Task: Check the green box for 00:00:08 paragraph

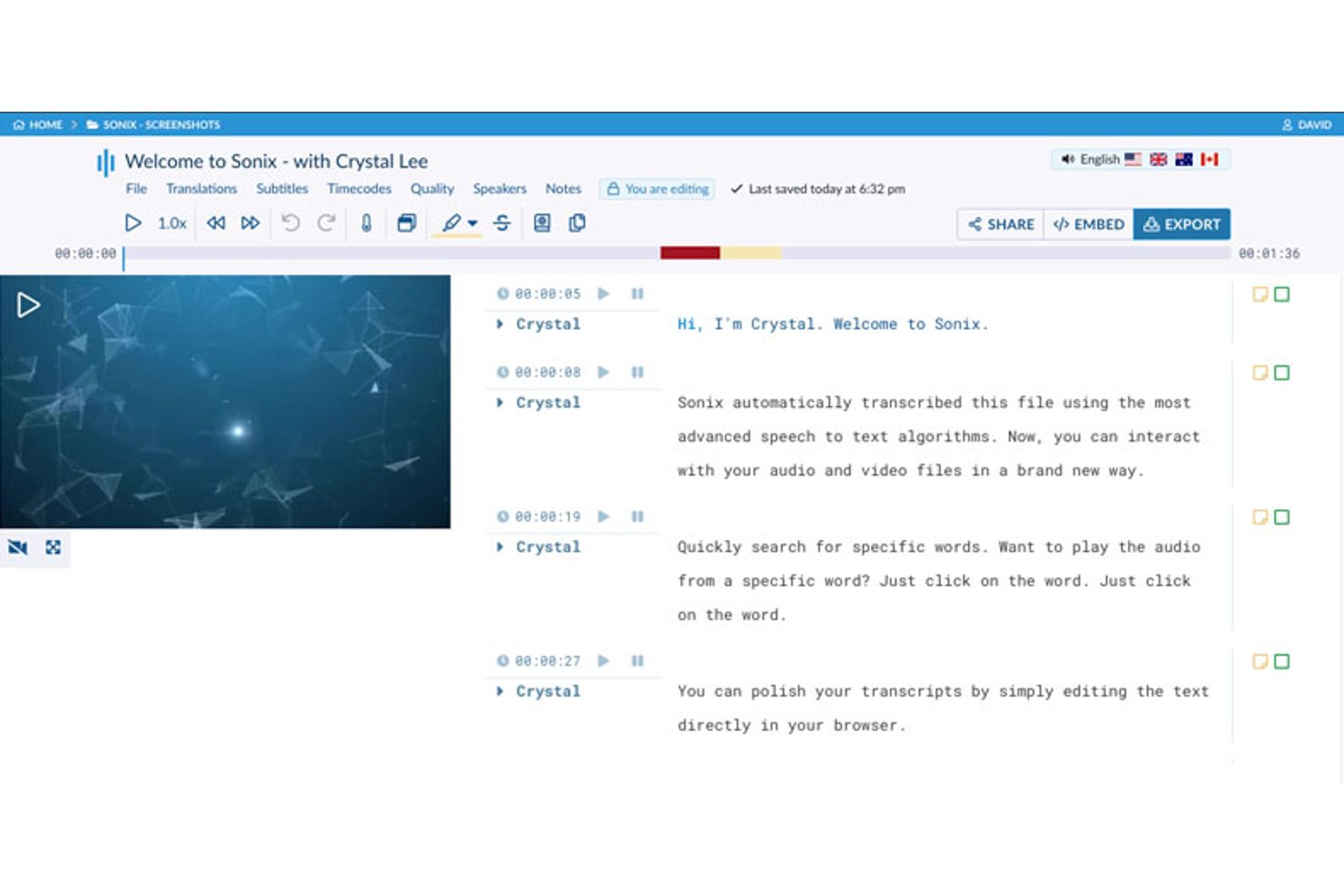Action: point(1281,373)
